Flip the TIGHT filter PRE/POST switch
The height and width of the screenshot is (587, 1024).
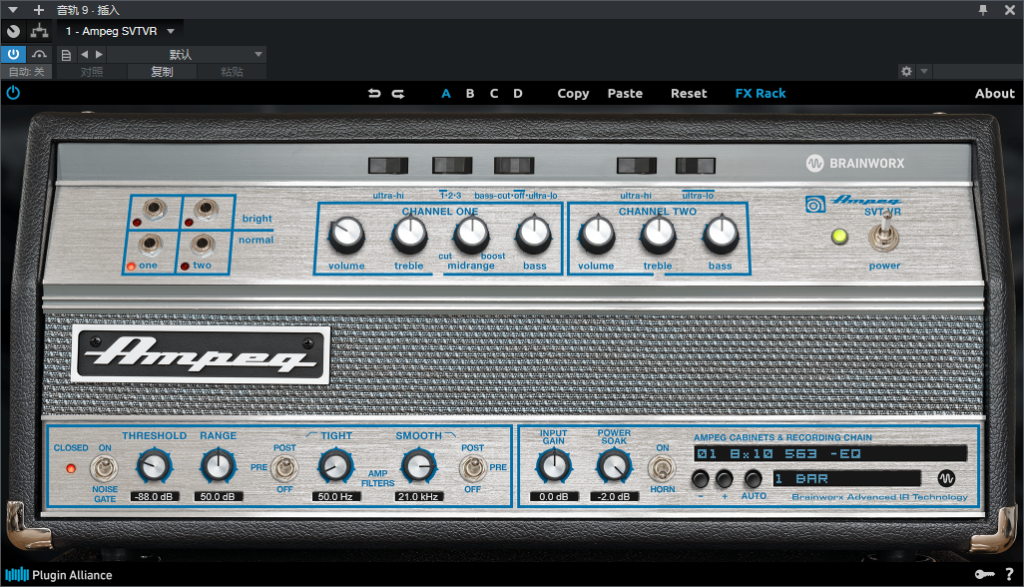(284, 468)
